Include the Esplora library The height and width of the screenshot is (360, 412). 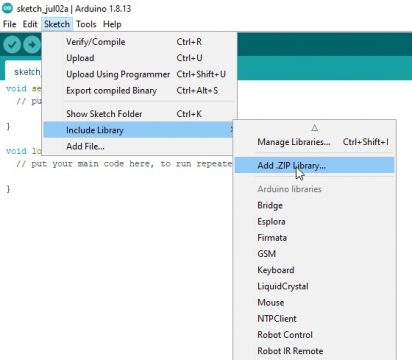(315, 221)
